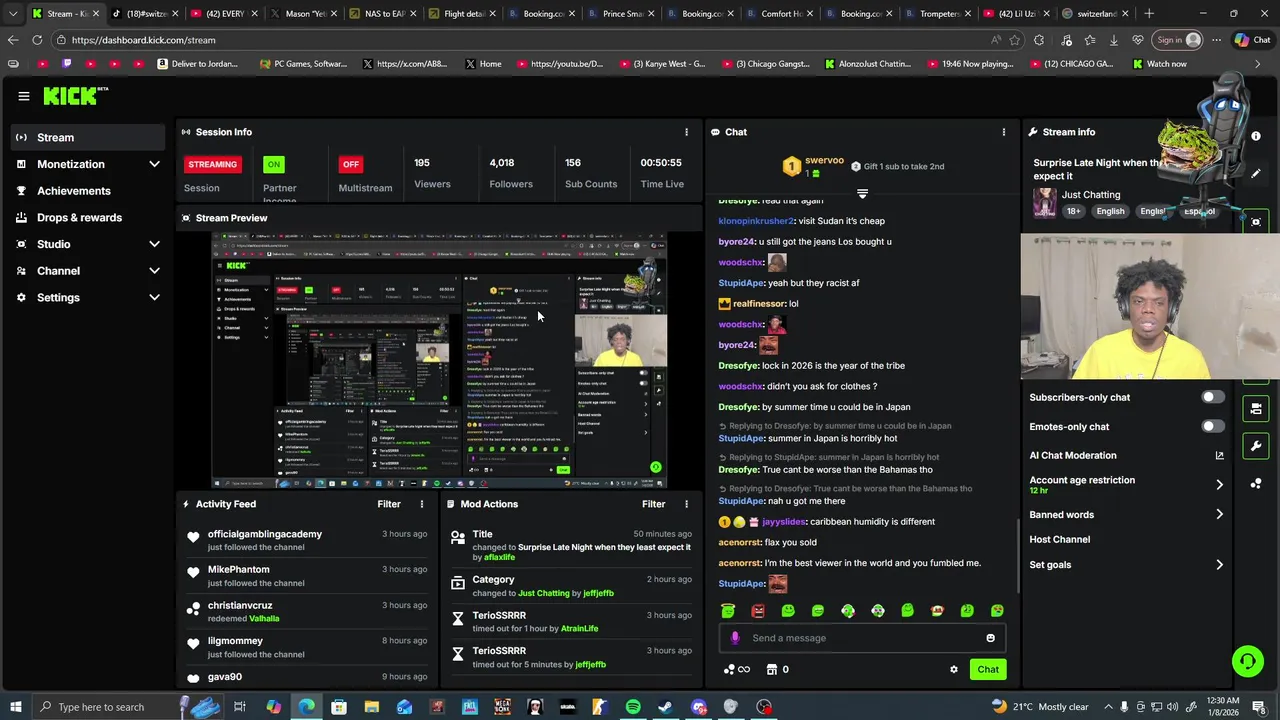Toggle Emotes-only chat switch
The height and width of the screenshot is (720, 1280).
(1211, 427)
